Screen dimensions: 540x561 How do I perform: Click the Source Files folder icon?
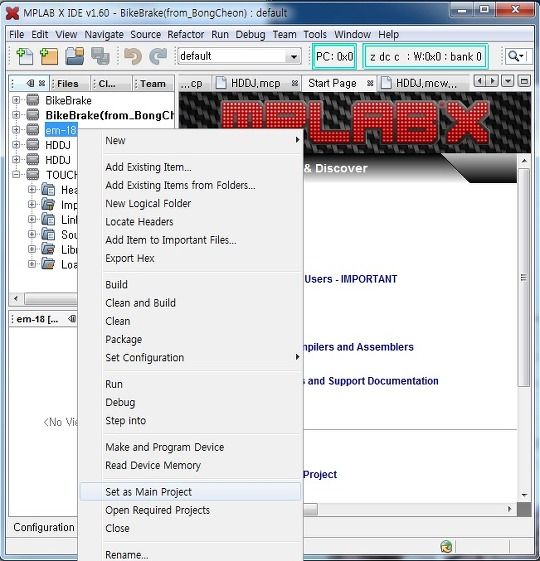[x=48, y=234]
